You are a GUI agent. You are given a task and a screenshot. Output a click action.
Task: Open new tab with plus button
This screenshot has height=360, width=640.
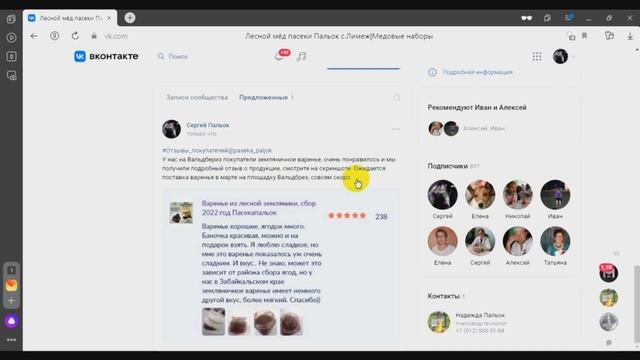tap(130, 18)
